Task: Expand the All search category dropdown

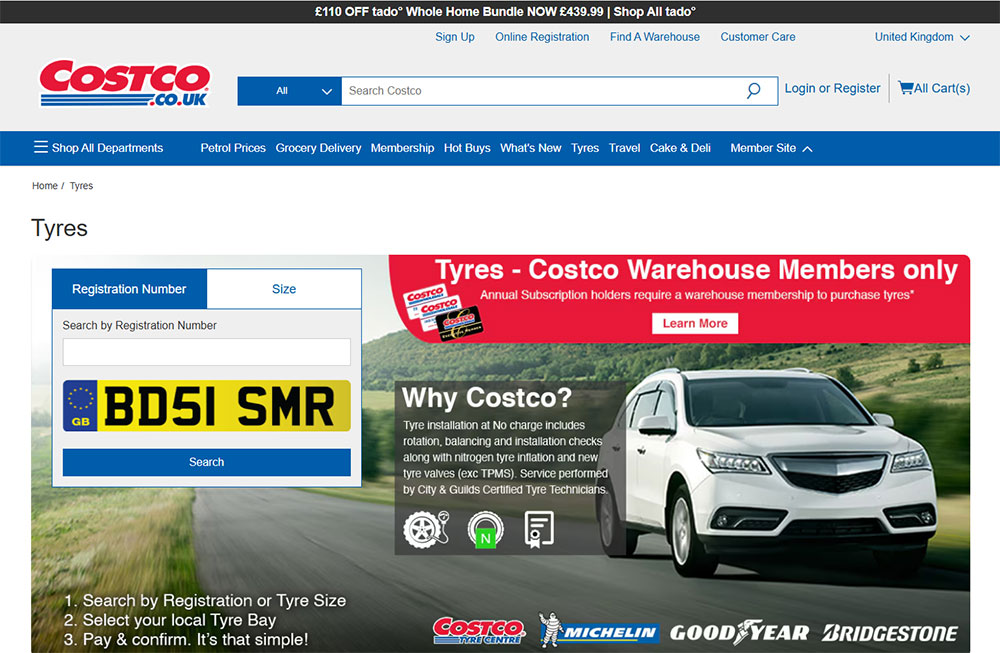Action: (x=290, y=91)
